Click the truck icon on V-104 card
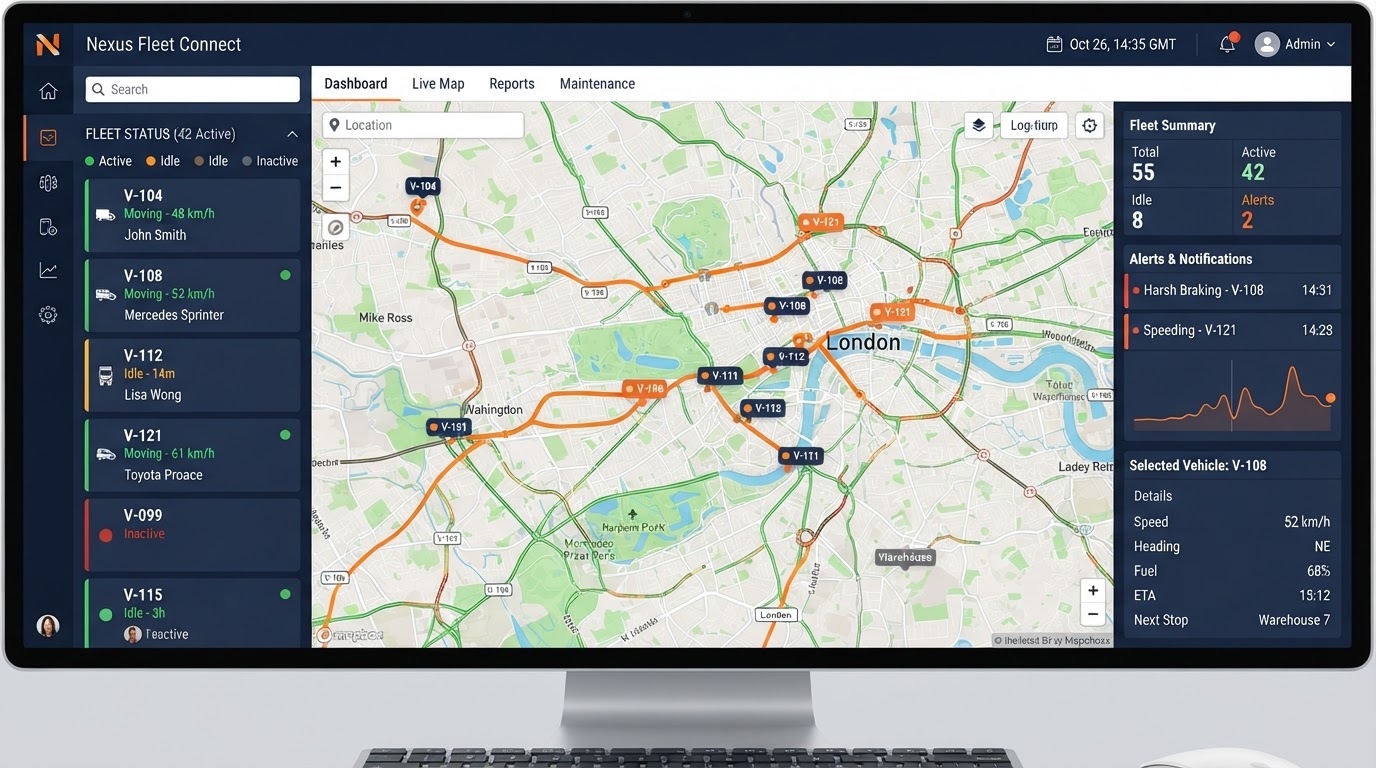This screenshot has width=1376, height=768. (x=105, y=215)
